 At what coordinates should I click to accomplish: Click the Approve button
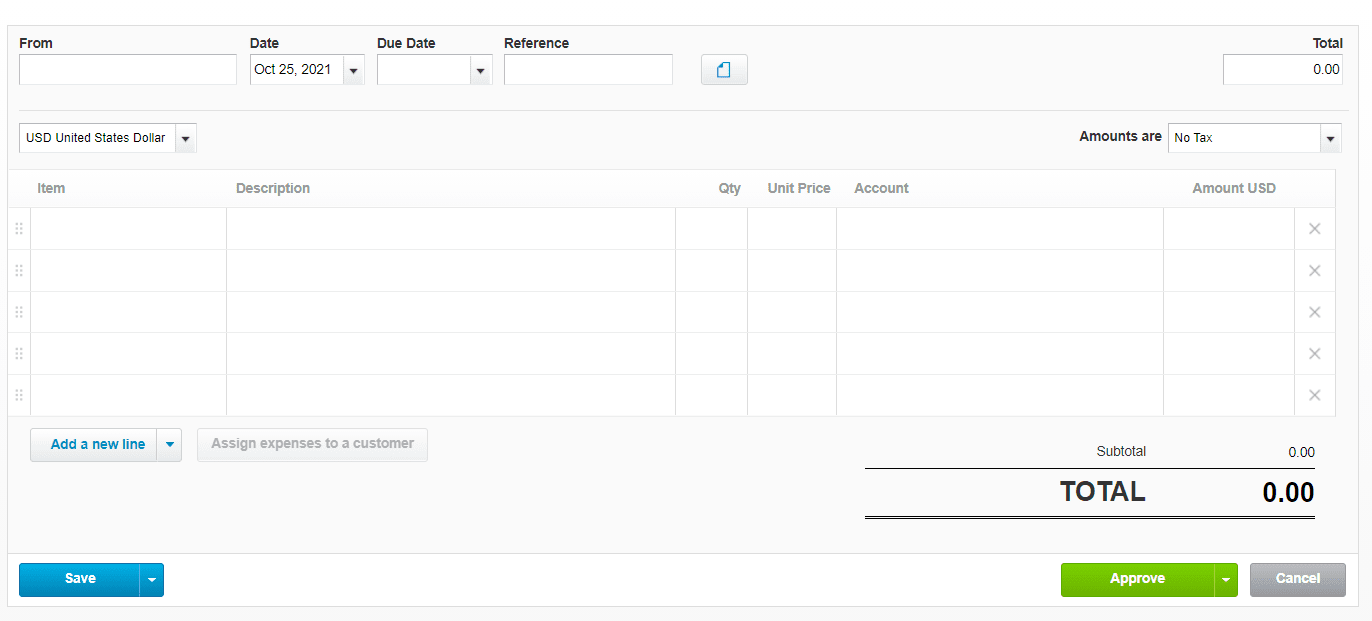point(1137,579)
